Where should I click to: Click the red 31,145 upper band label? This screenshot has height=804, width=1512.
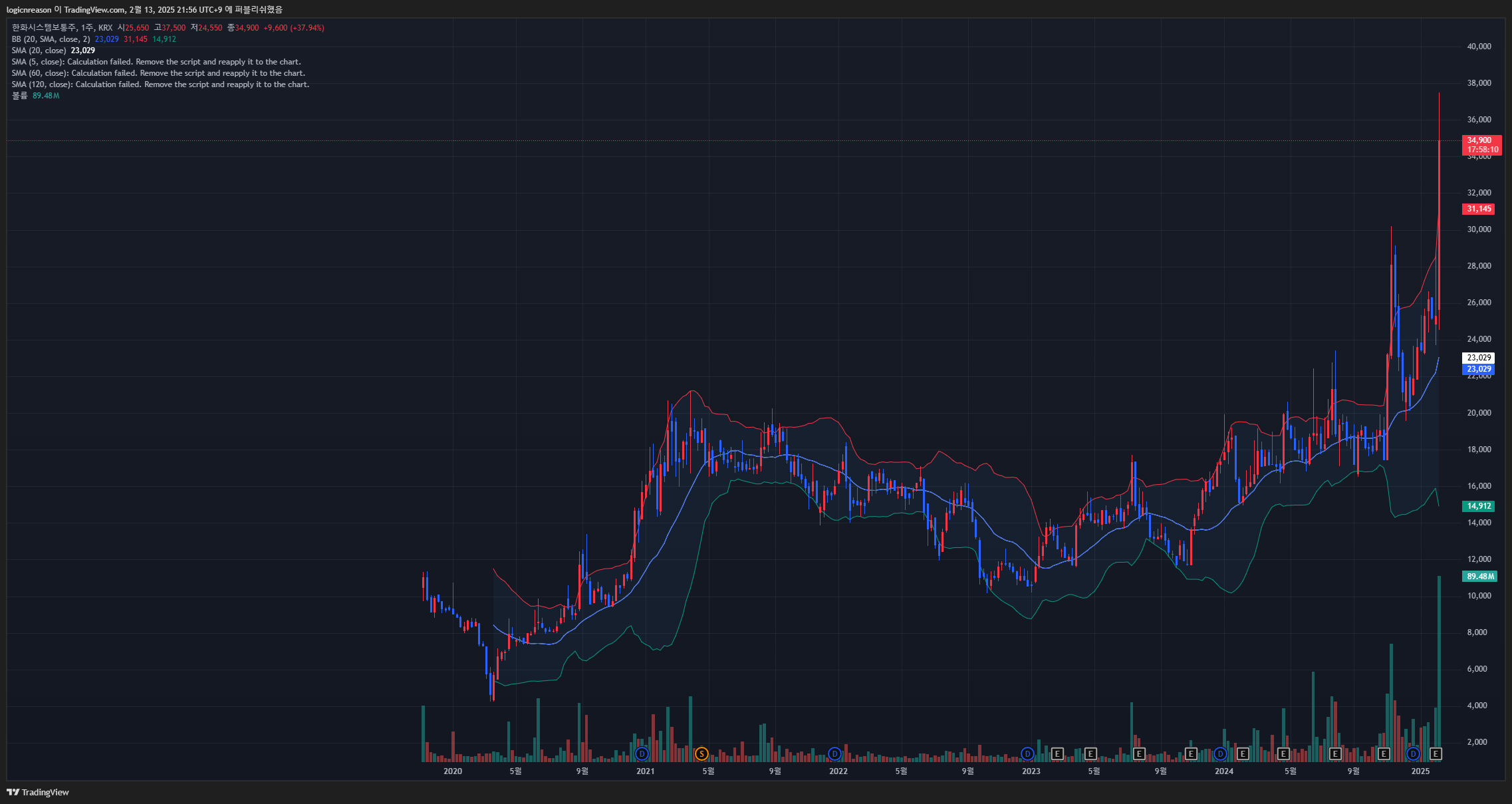[x=1479, y=209]
